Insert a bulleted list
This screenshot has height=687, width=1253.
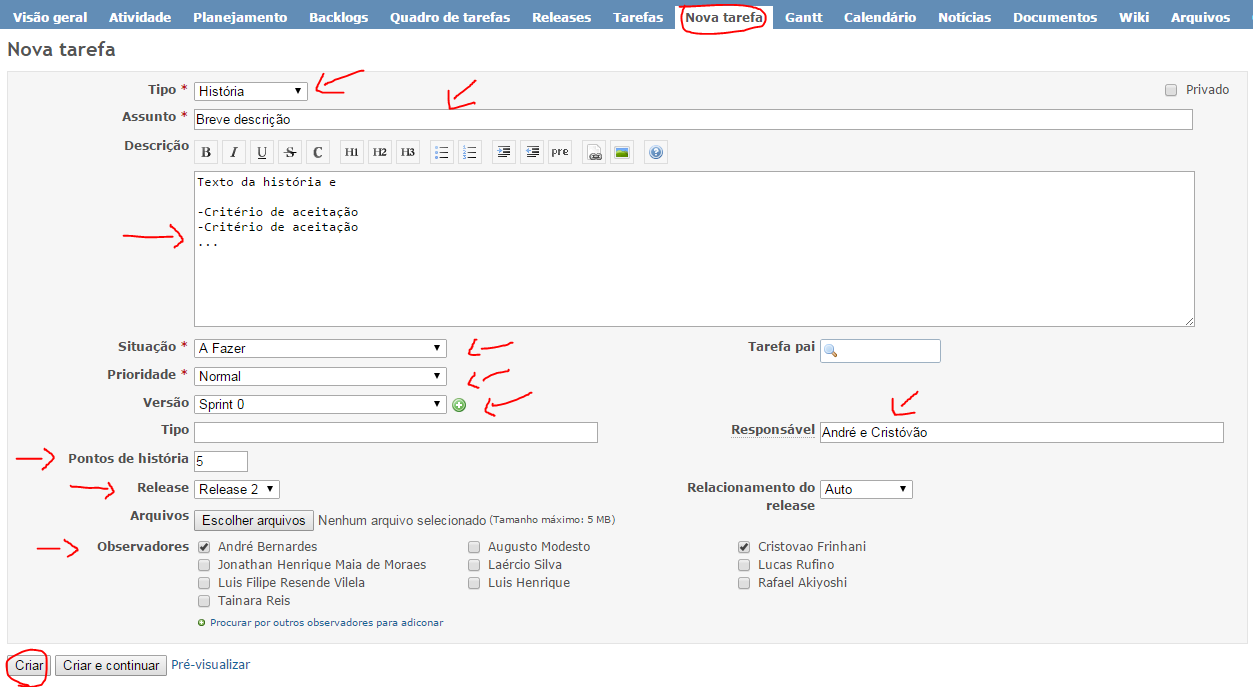[442, 152]
